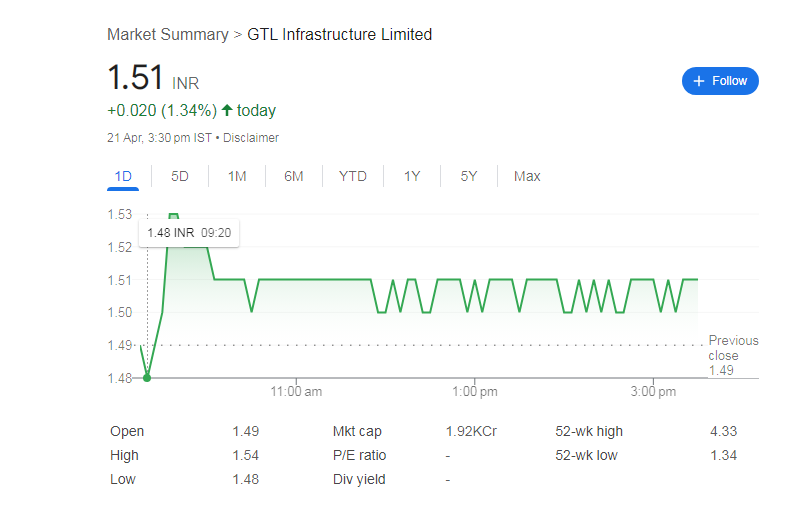Show the 1Y price chart
Screen dimensions: 805x510
tap(412, 177)
